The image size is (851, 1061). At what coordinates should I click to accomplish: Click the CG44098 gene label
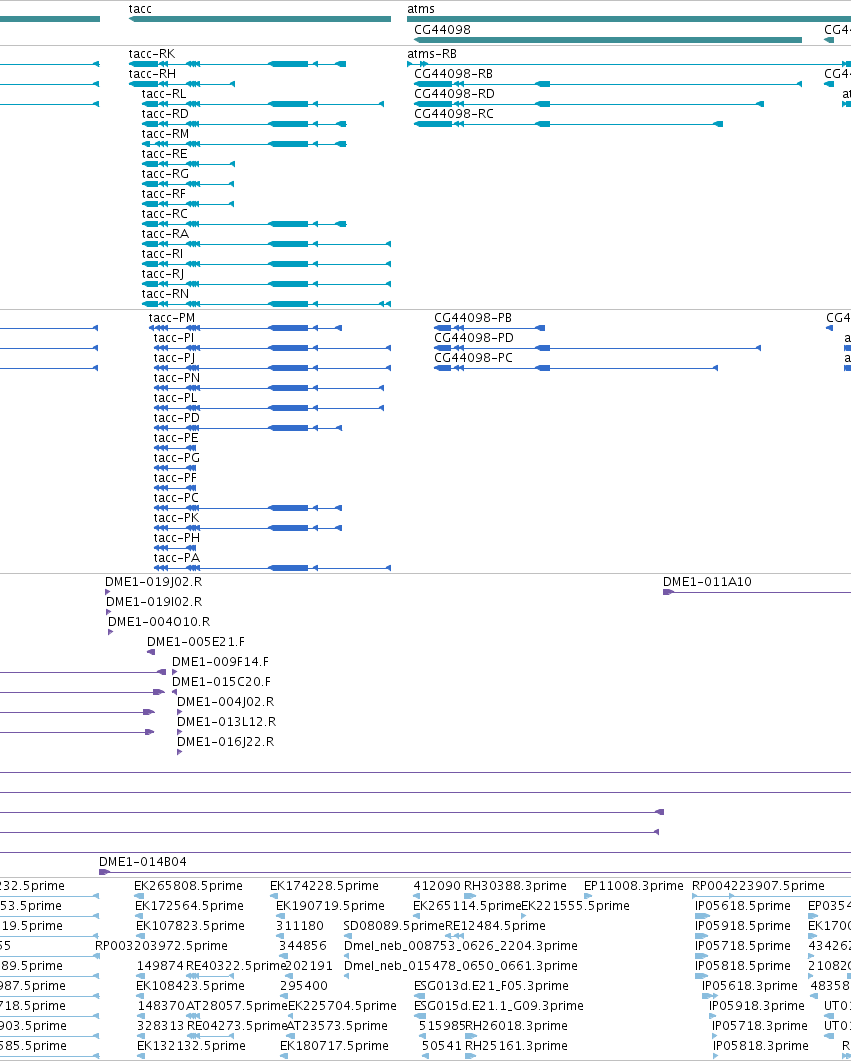442,29
